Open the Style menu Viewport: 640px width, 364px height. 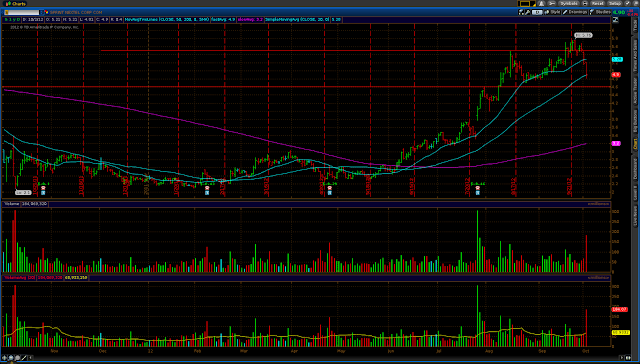[x=552, y=12]
